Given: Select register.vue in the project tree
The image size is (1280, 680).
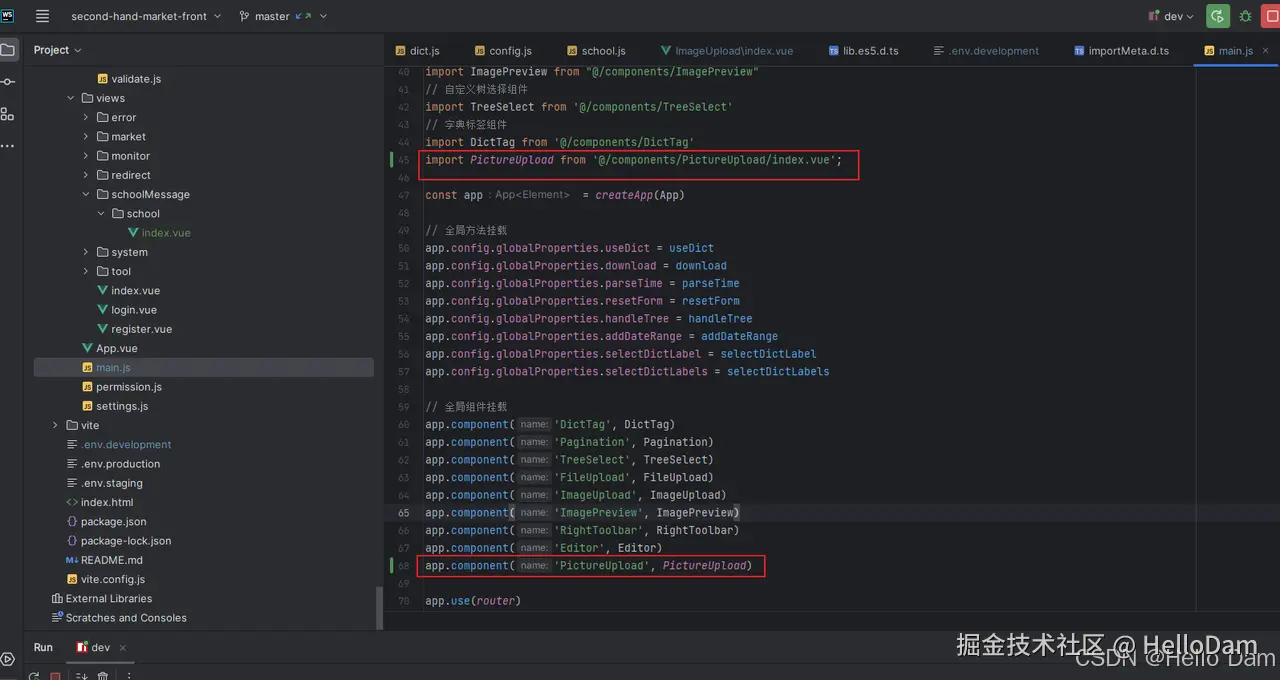Looking at the screenshot, I should tap(141, 329).
